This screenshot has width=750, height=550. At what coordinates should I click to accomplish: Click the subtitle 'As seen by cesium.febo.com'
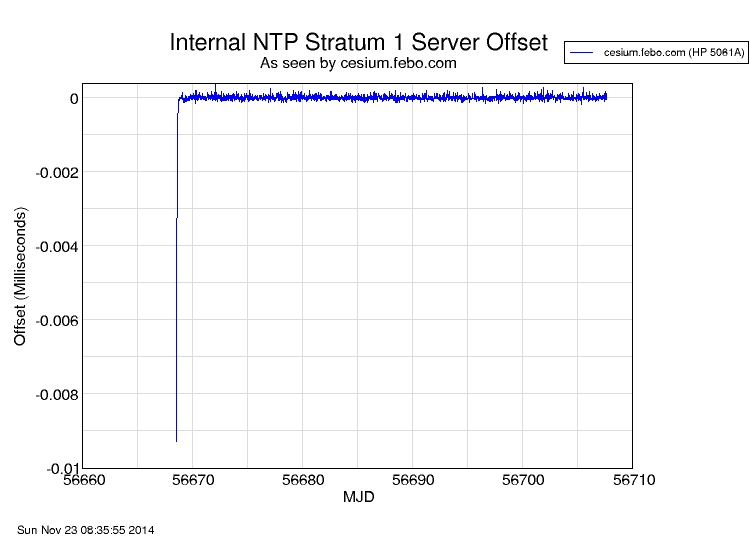pos(358,63)
